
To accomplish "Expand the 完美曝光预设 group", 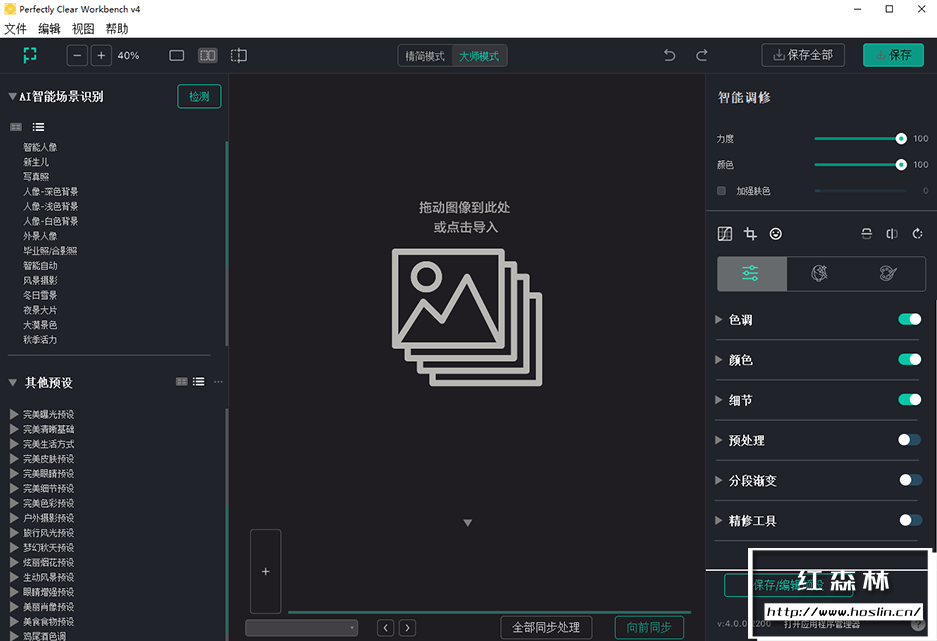I will (x=14, y=414).
